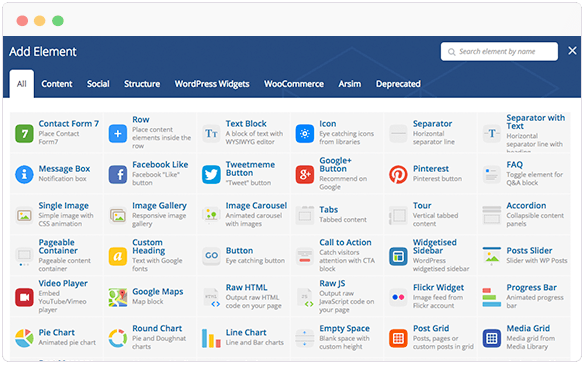Open the Deprecated tab
585x366 pixels.
click(398, 84)
